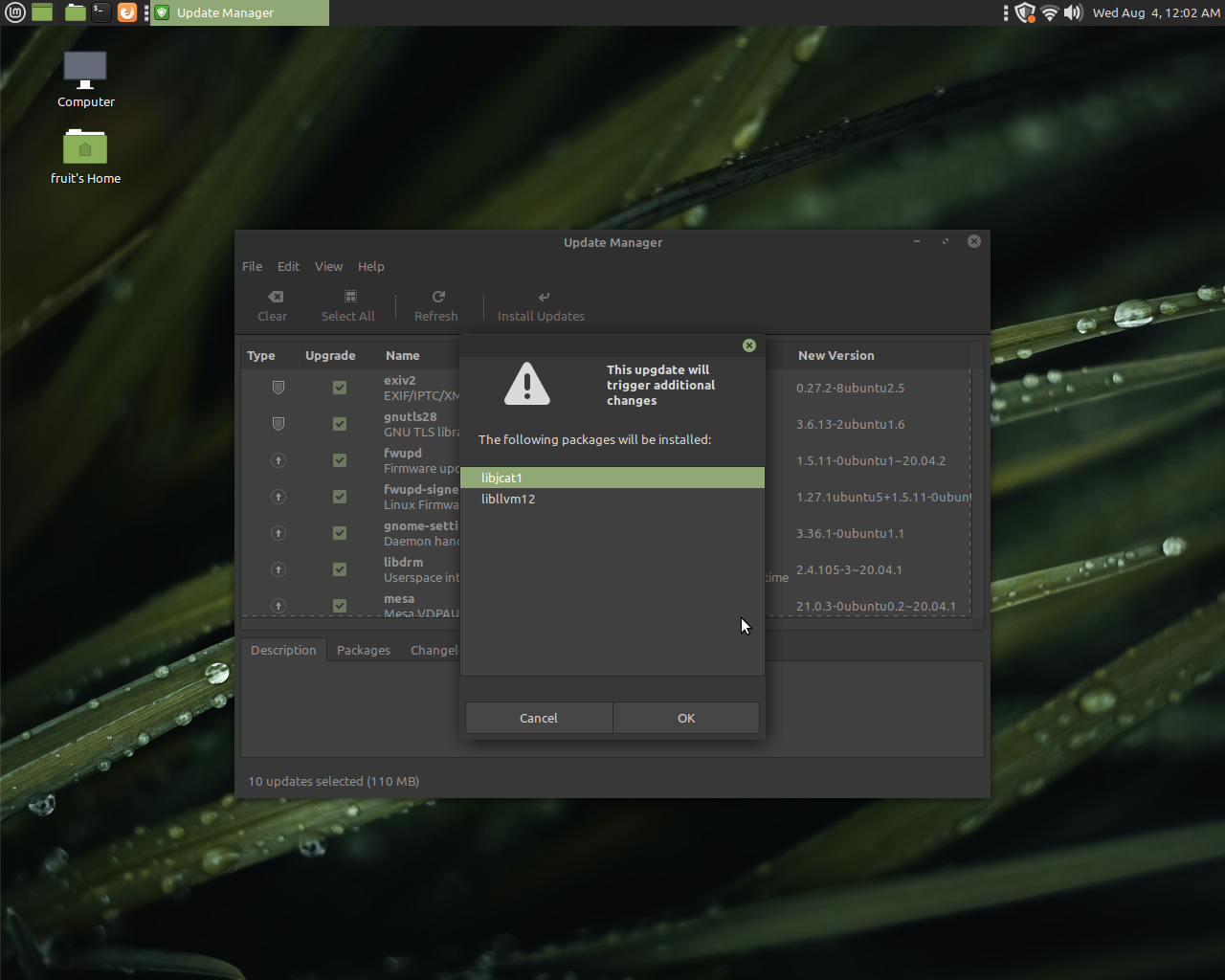This screenshot has height=980, width=1225.
Task: Switch to the Packages tab
Action: (364, 650)
